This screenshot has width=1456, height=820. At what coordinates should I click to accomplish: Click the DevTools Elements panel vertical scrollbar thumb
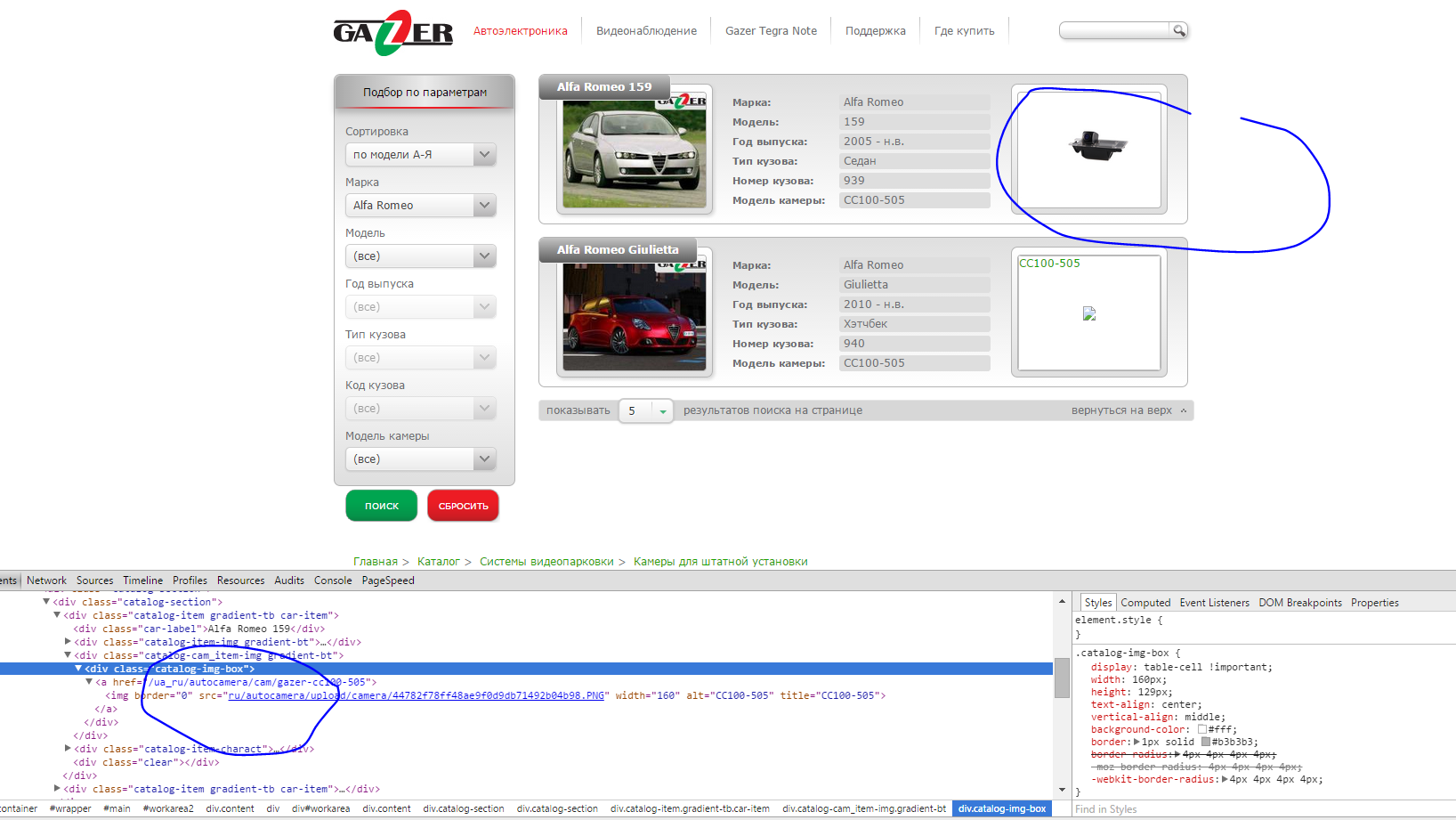[1062, 678]
